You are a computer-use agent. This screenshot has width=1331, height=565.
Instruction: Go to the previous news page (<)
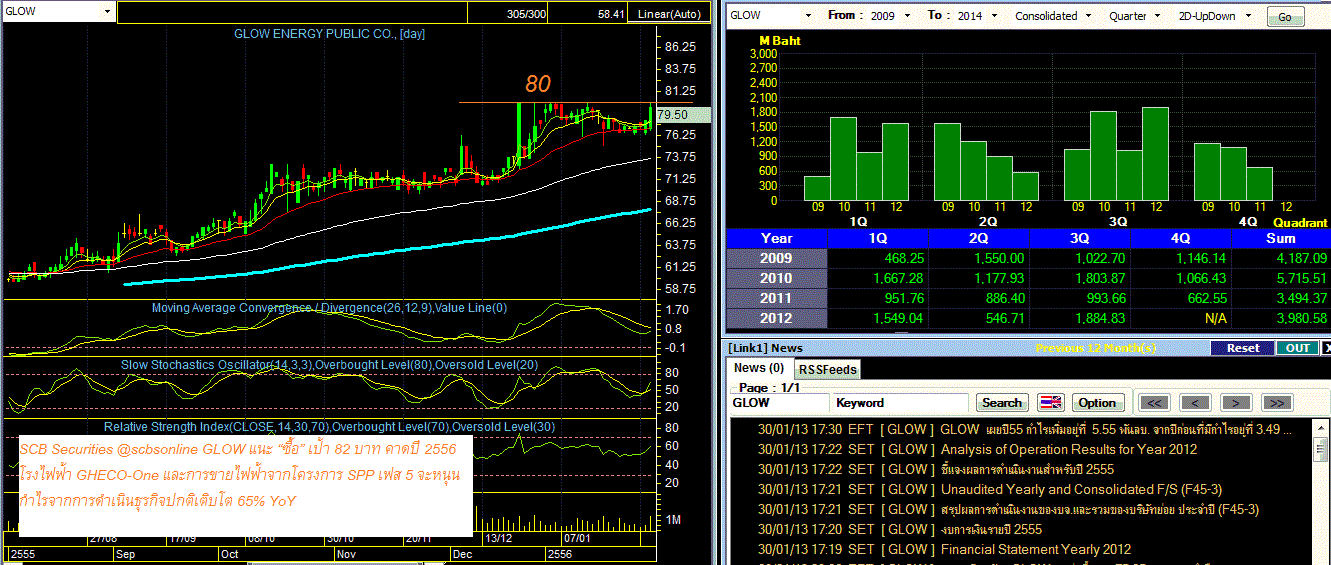[x=1194, y=403]
